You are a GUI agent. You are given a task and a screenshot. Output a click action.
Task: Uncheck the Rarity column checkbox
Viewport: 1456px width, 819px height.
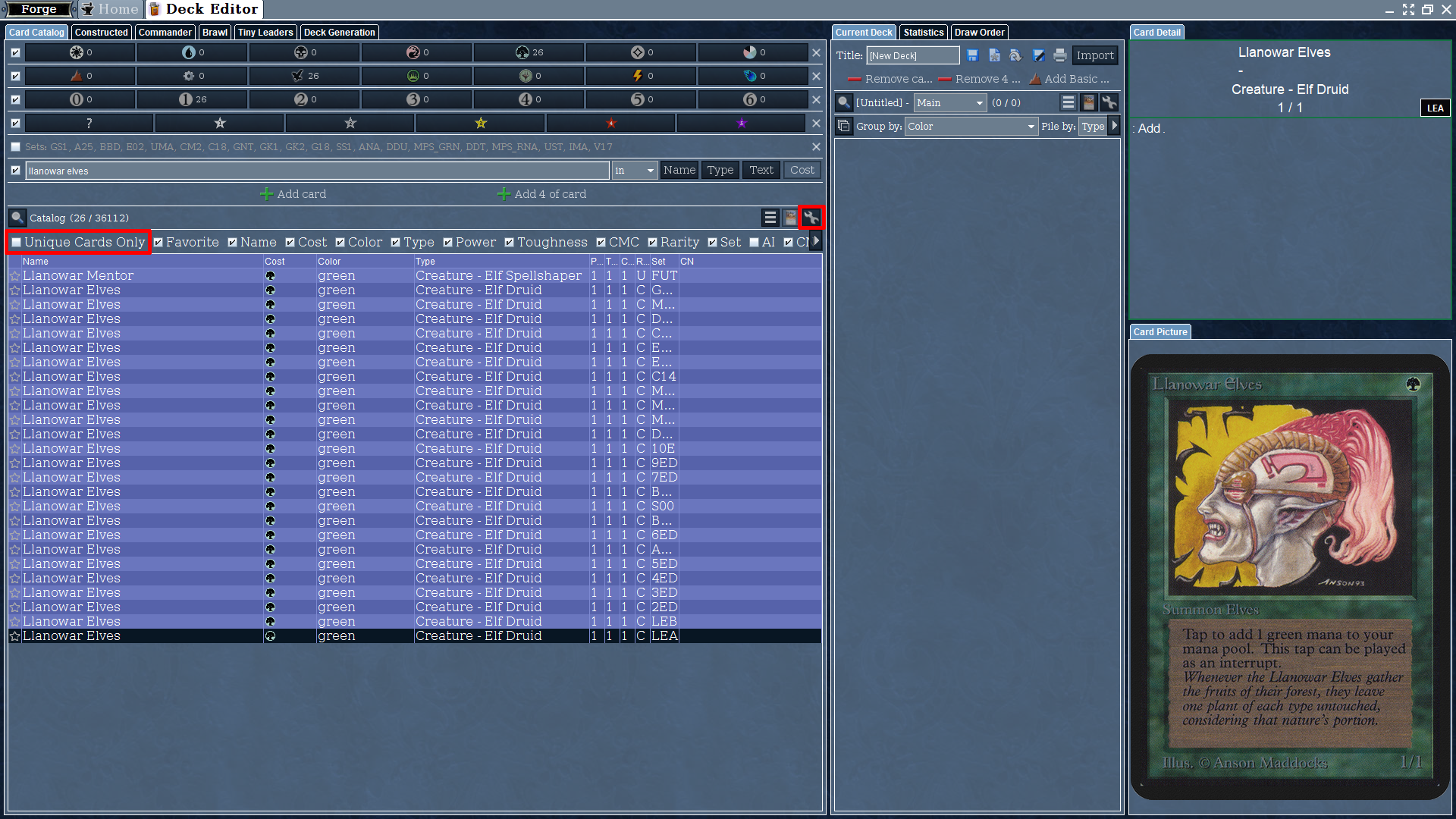[x=652, y=243]
